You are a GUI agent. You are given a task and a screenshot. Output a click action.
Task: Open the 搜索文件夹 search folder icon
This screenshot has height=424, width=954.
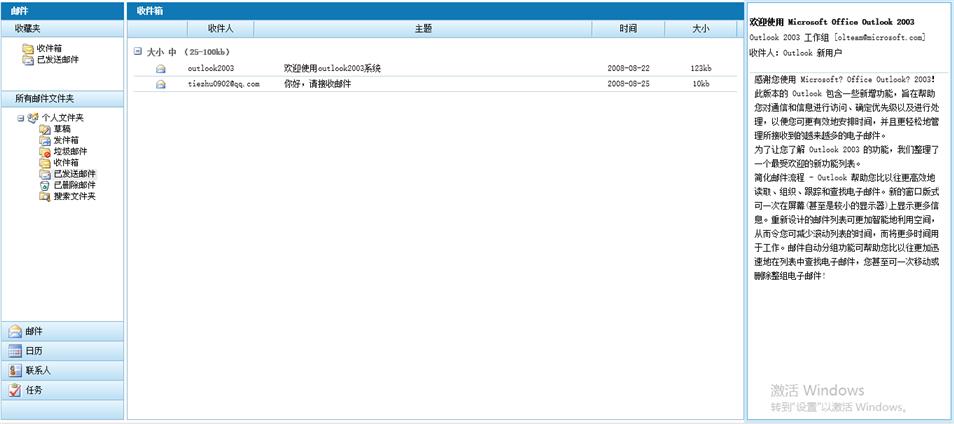click(44, 196)
